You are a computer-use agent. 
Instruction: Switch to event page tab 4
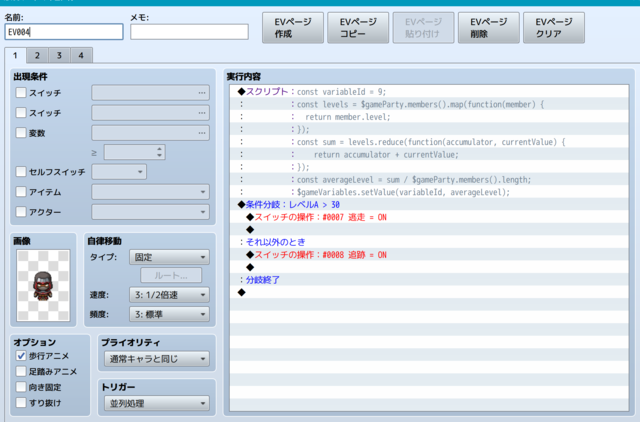[x=81, y=56]
